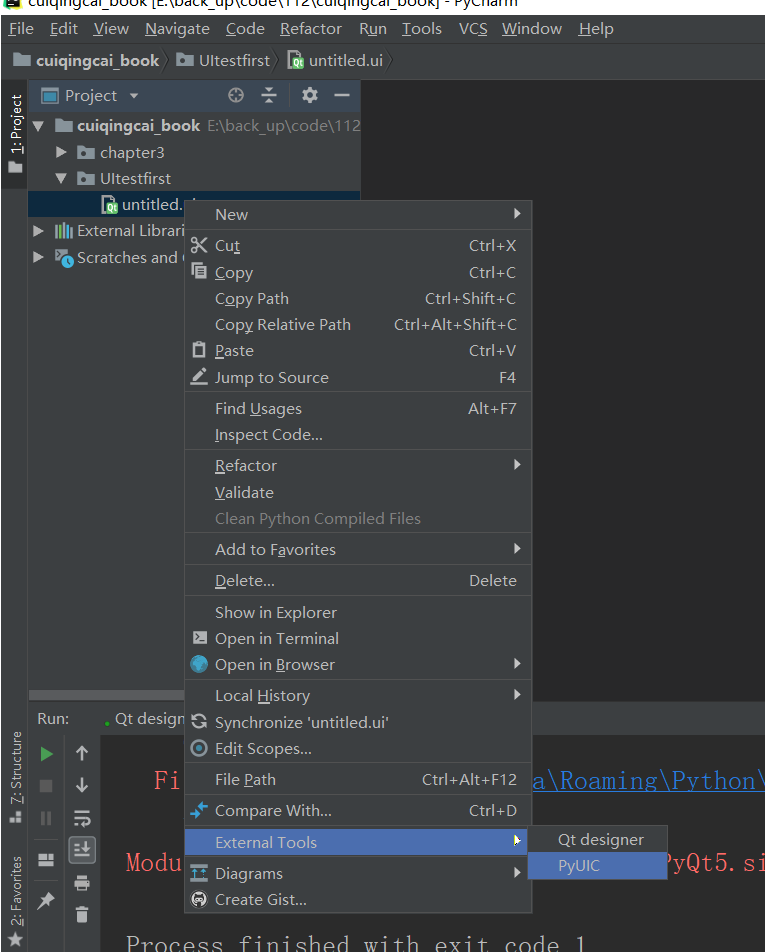
Task: Open the Tools menu
Action: click(422, 29)
